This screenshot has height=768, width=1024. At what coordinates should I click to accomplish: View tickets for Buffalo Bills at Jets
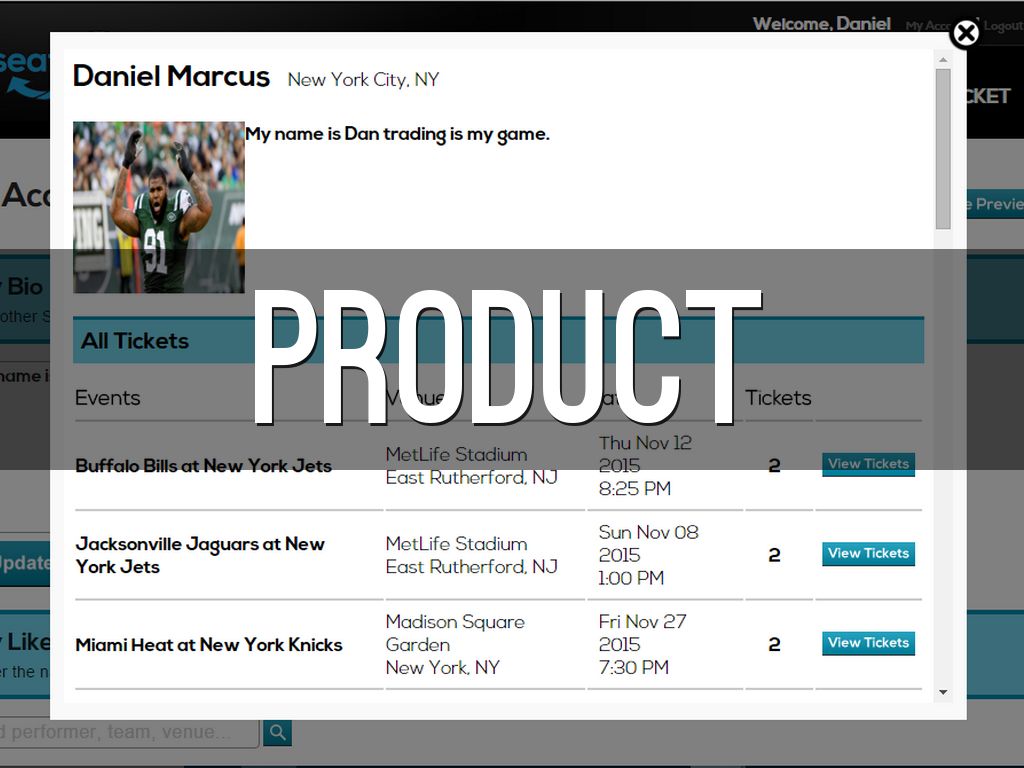point(868,464)
